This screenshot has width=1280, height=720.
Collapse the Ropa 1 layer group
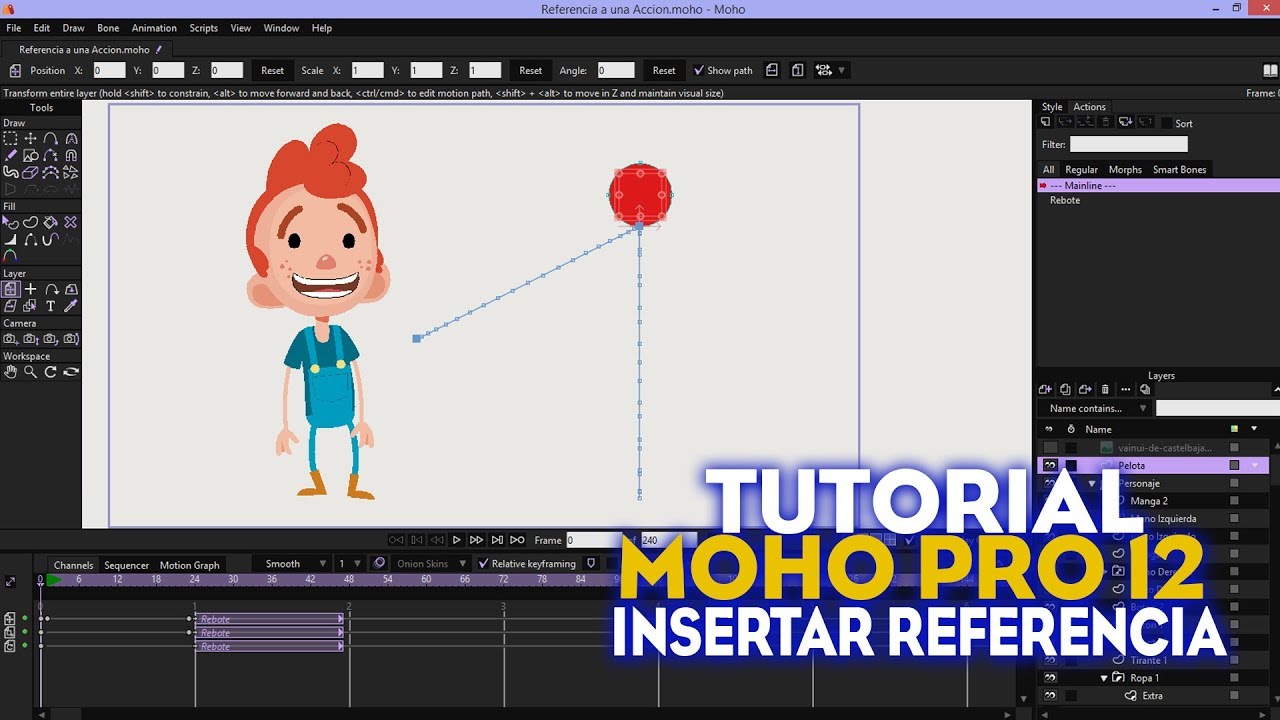pyautogui.click(x=1104, y=678)
